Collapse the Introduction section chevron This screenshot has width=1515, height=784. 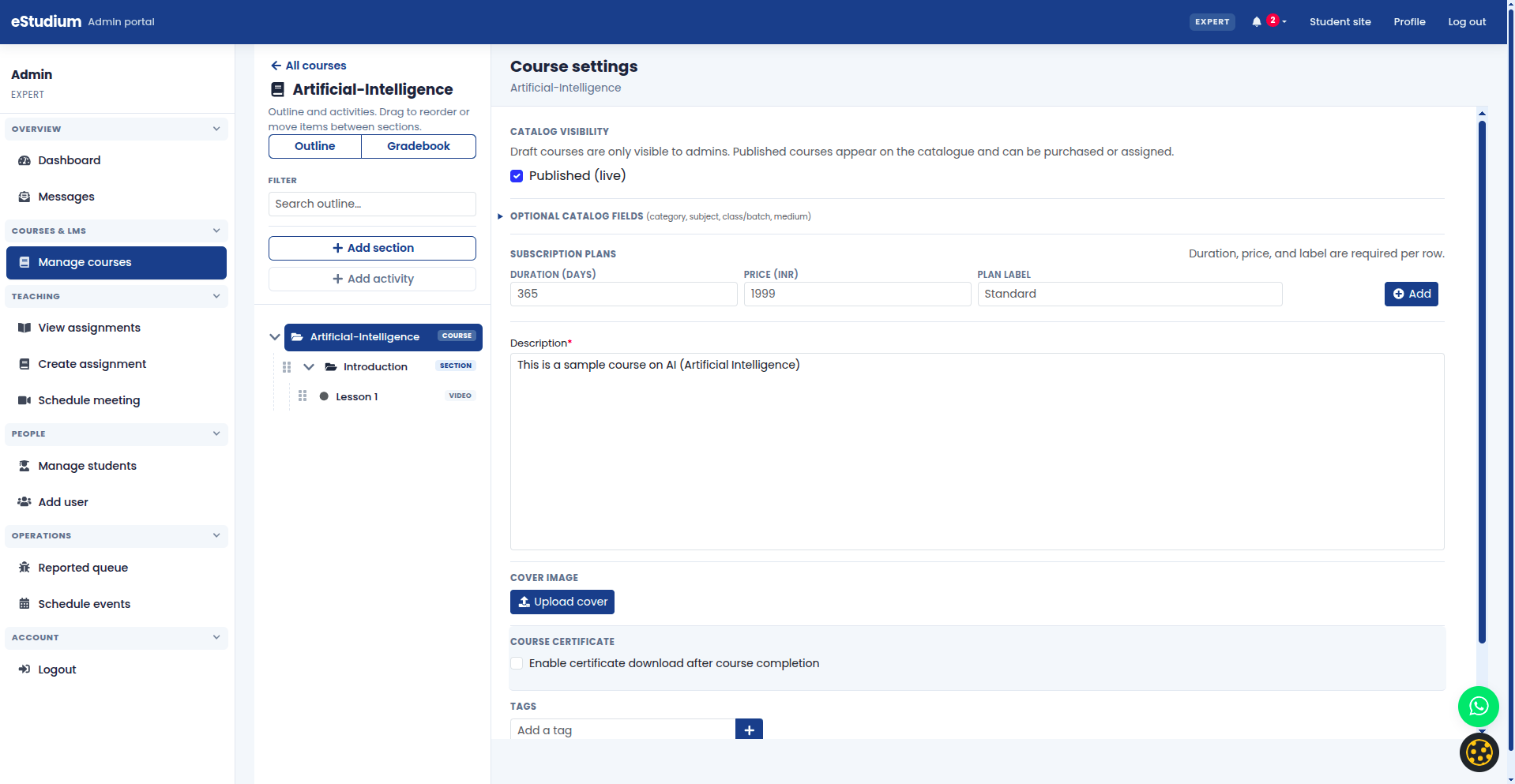(x=309, y=367)
